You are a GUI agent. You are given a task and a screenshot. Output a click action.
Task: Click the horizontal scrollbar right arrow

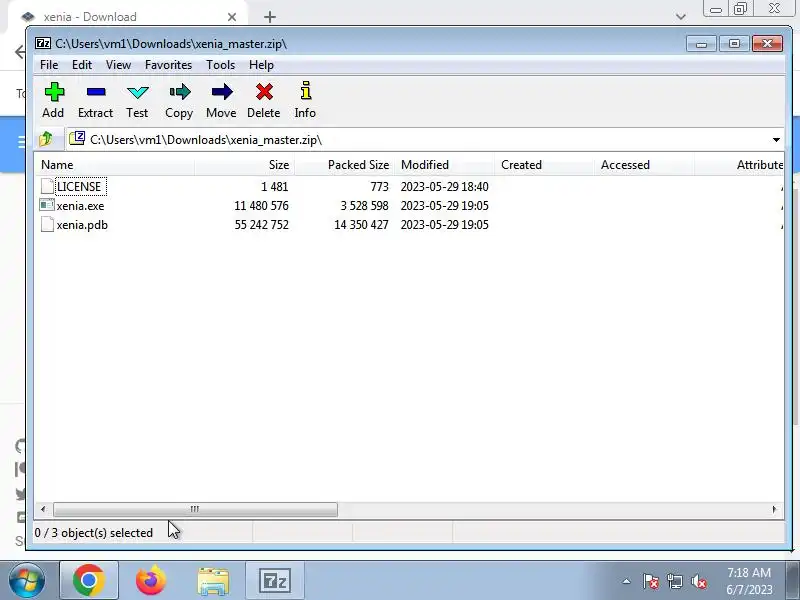(774, 509)
